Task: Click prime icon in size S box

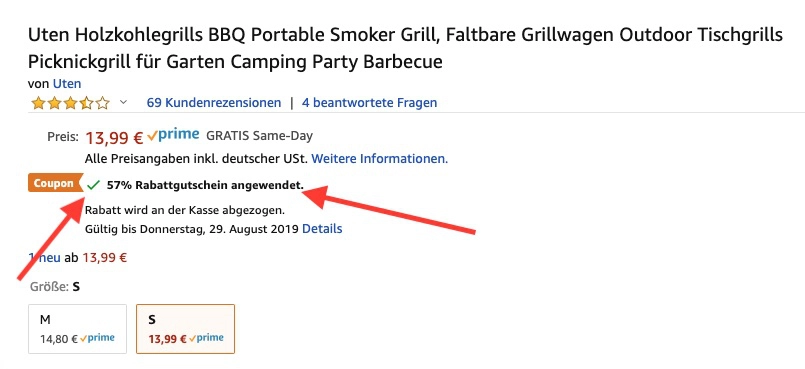Action: tap(206, 338)
